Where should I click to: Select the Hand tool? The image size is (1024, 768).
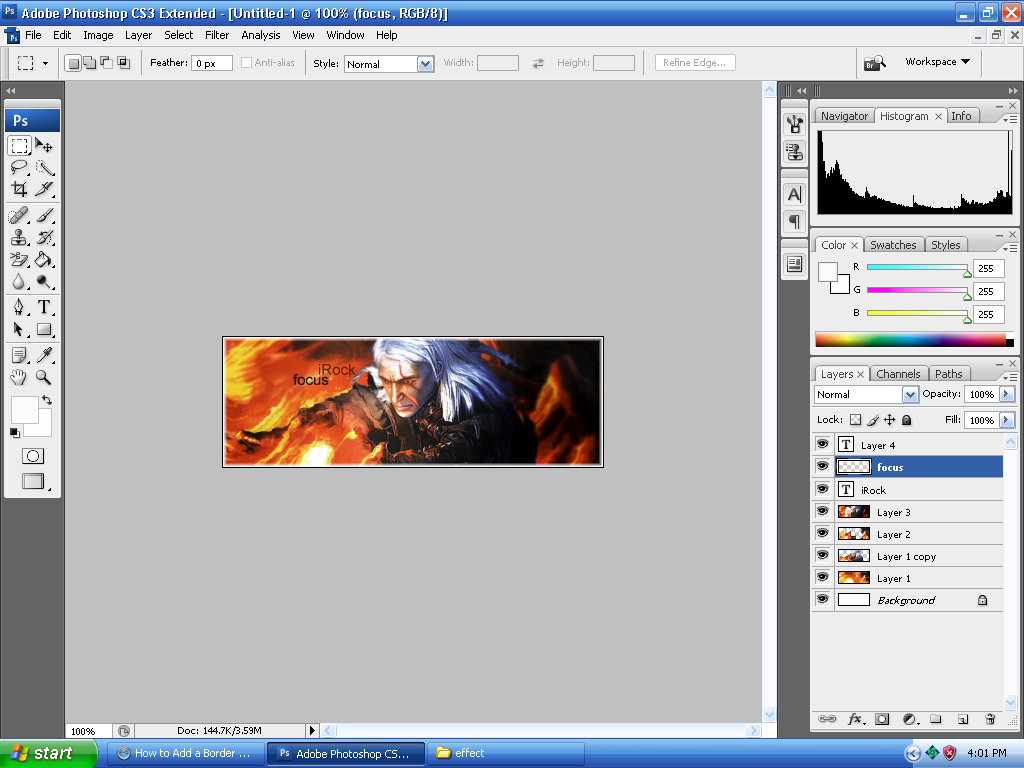point(20,377)
